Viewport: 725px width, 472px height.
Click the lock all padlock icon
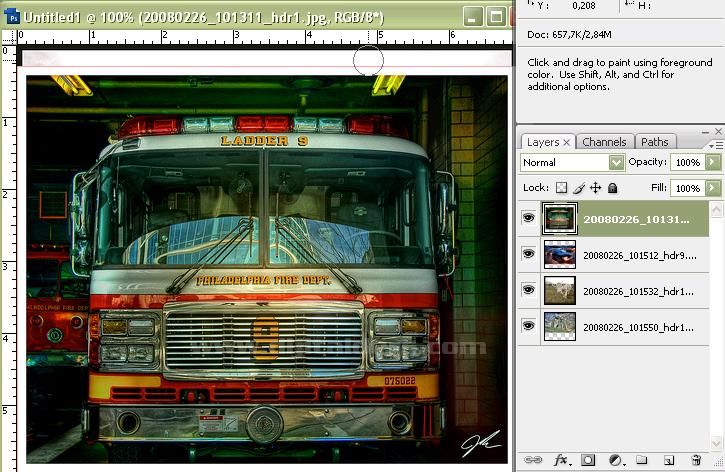(x=612, y=188)
